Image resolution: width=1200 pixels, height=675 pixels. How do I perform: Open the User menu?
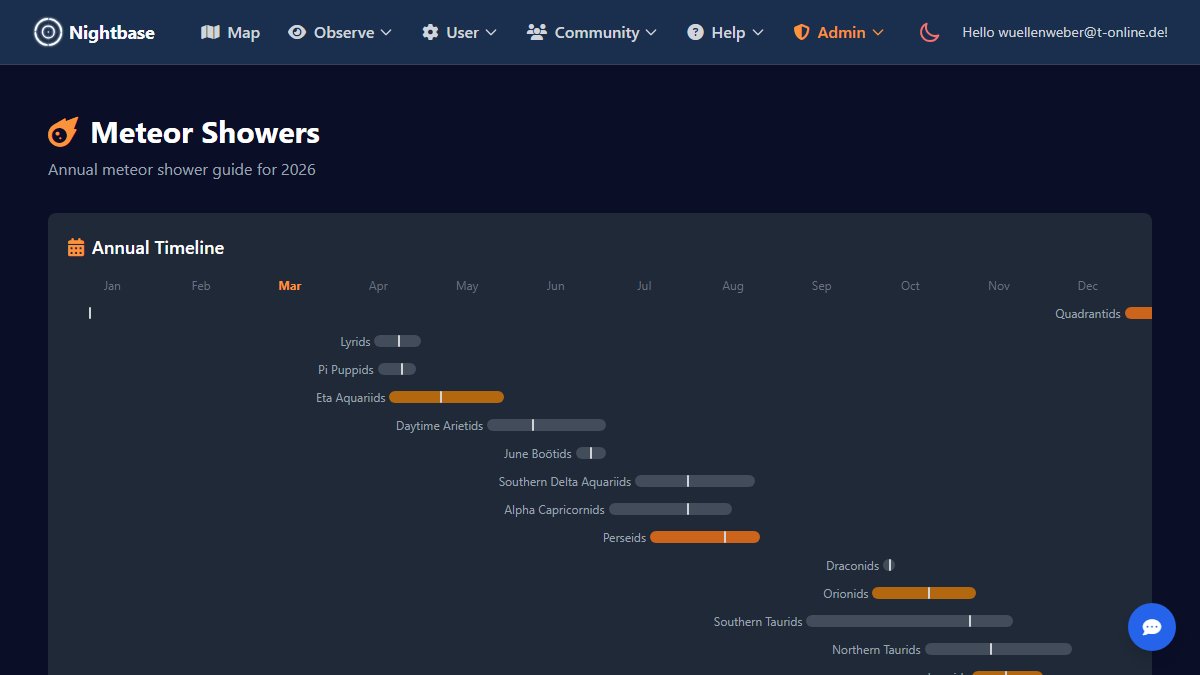tap(460, 32)
